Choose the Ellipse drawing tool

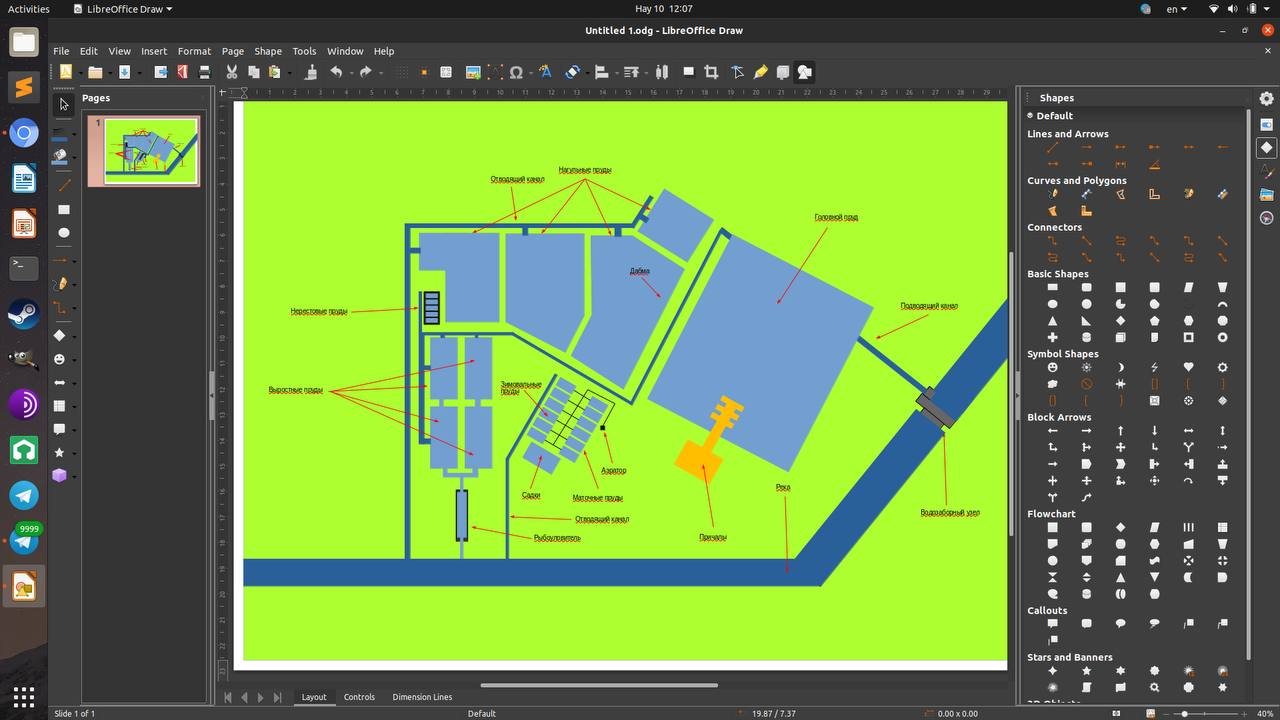click(x=64, y=233)
